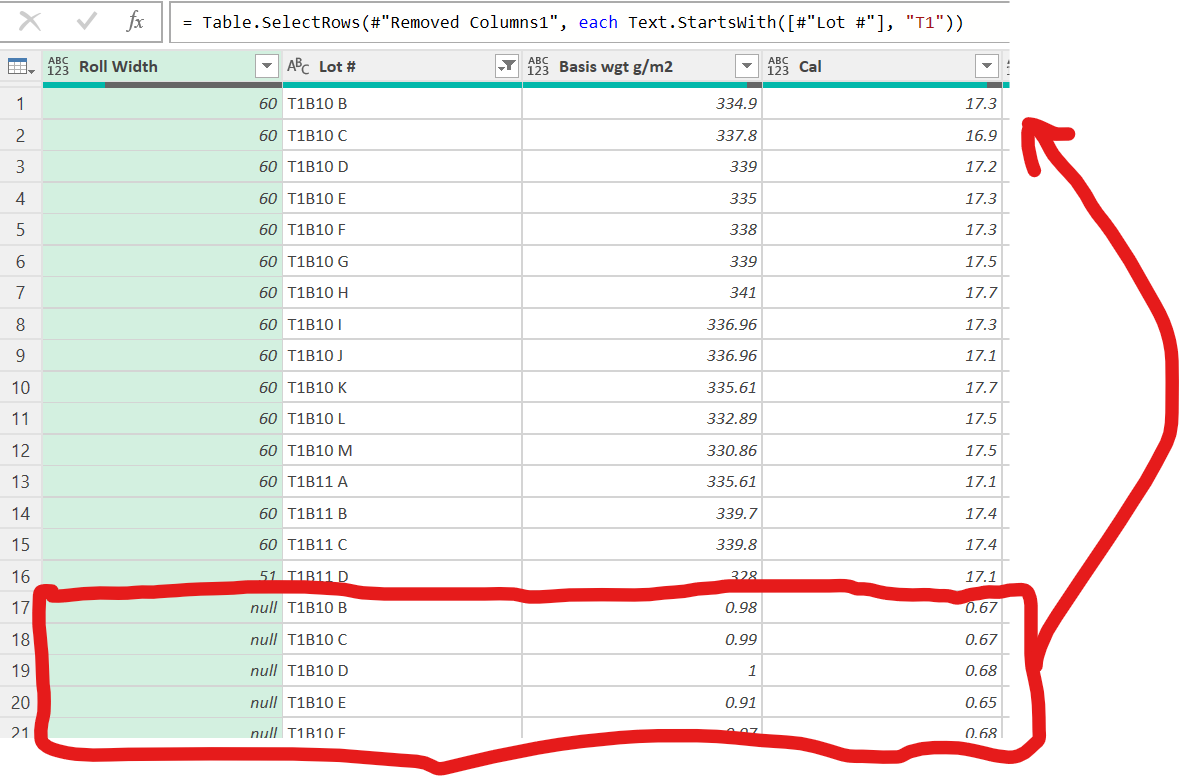Viewport: 1180px width, 776px height.
Task: Select row number 20
Action: pos(20,702)
